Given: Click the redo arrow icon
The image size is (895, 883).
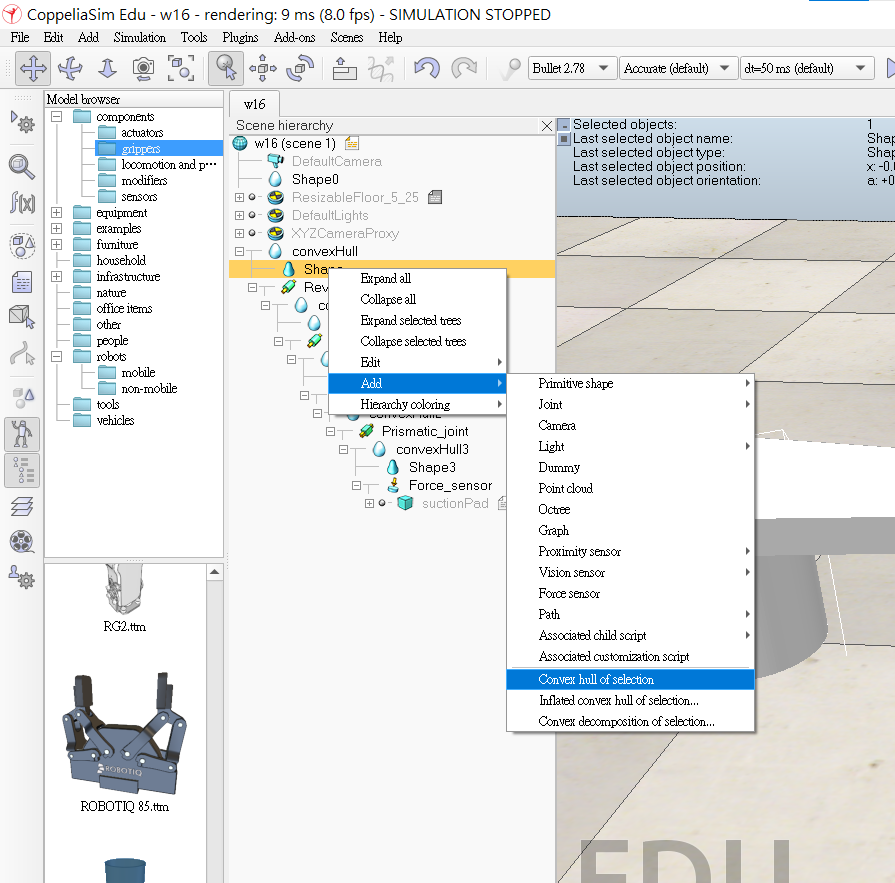Looking at the screenshot, I should point(464,68).
